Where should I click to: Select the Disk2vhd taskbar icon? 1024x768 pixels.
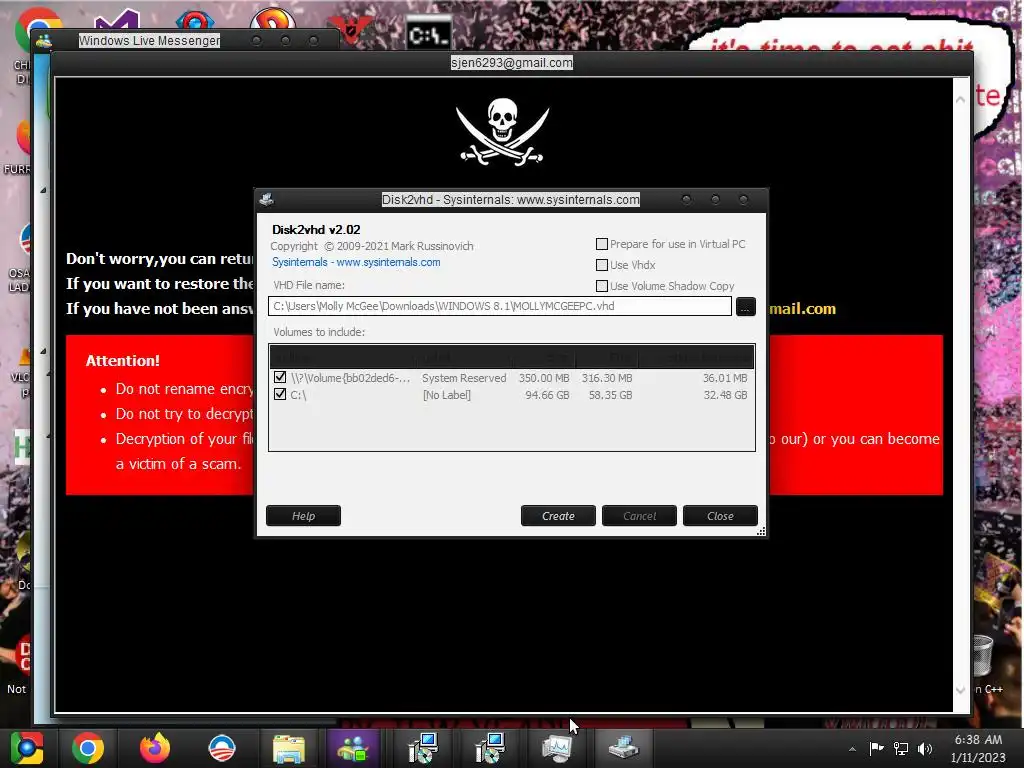(x=624, y=748)
